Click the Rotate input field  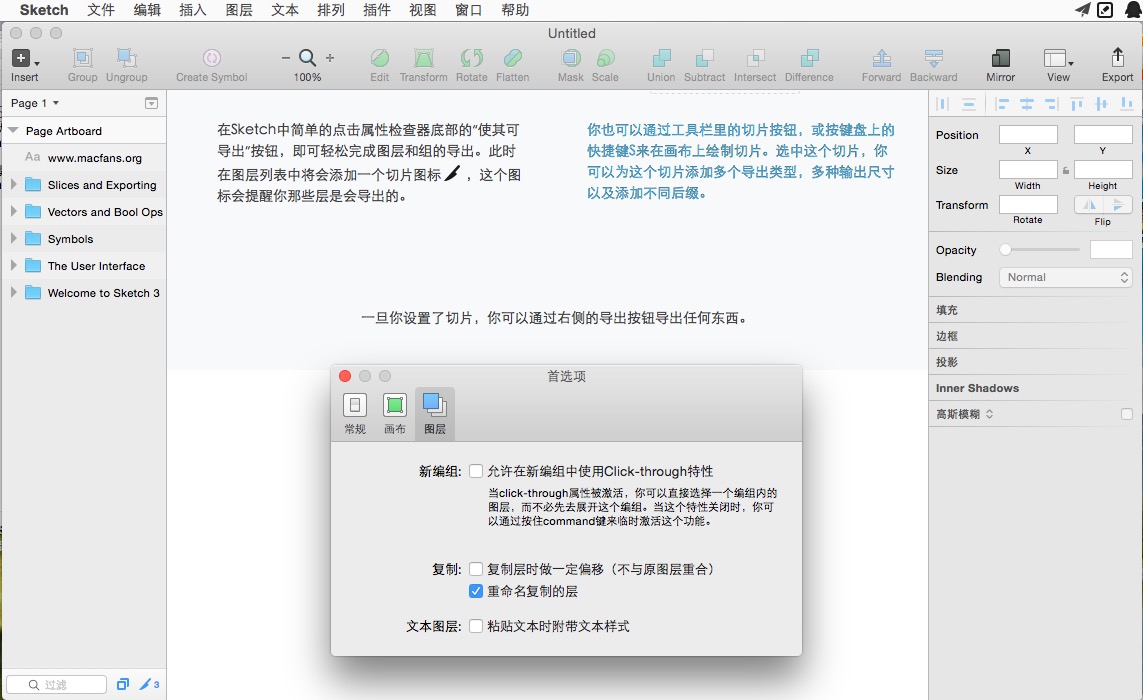coord(1028,204)
